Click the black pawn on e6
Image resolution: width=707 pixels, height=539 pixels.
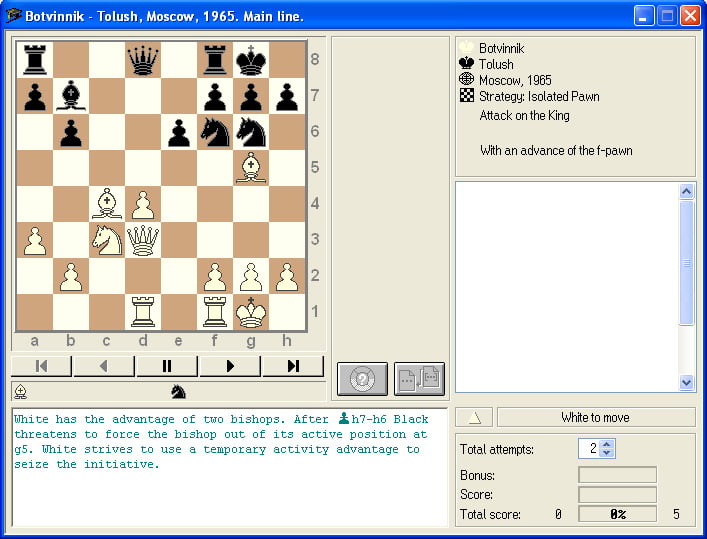179,131
